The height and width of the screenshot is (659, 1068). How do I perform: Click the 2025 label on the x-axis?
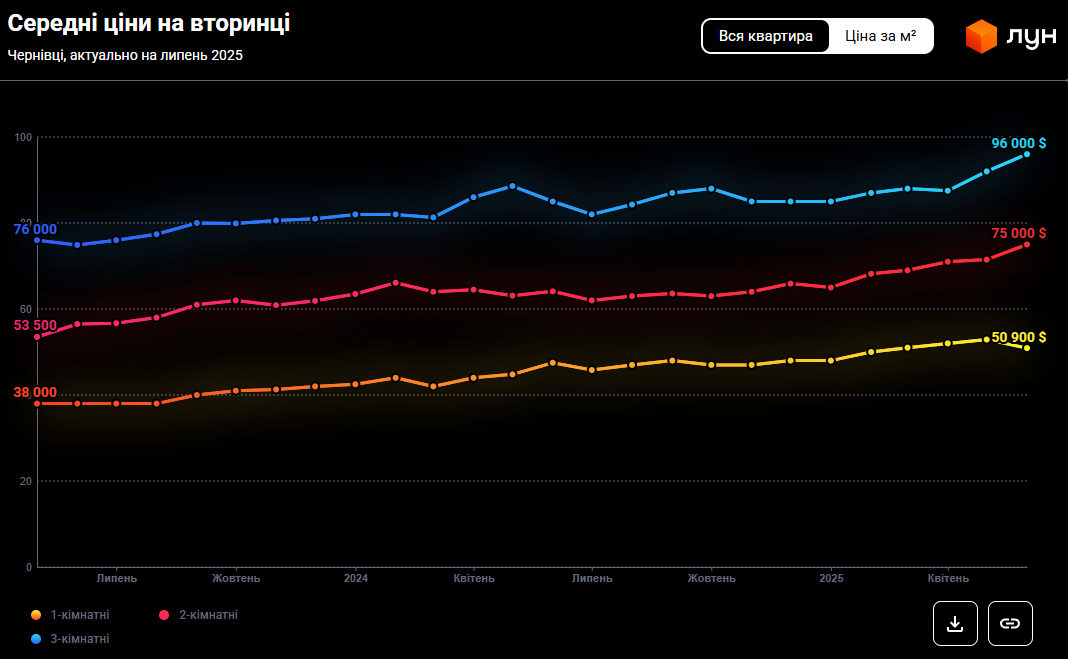click(x=831, y=578)
